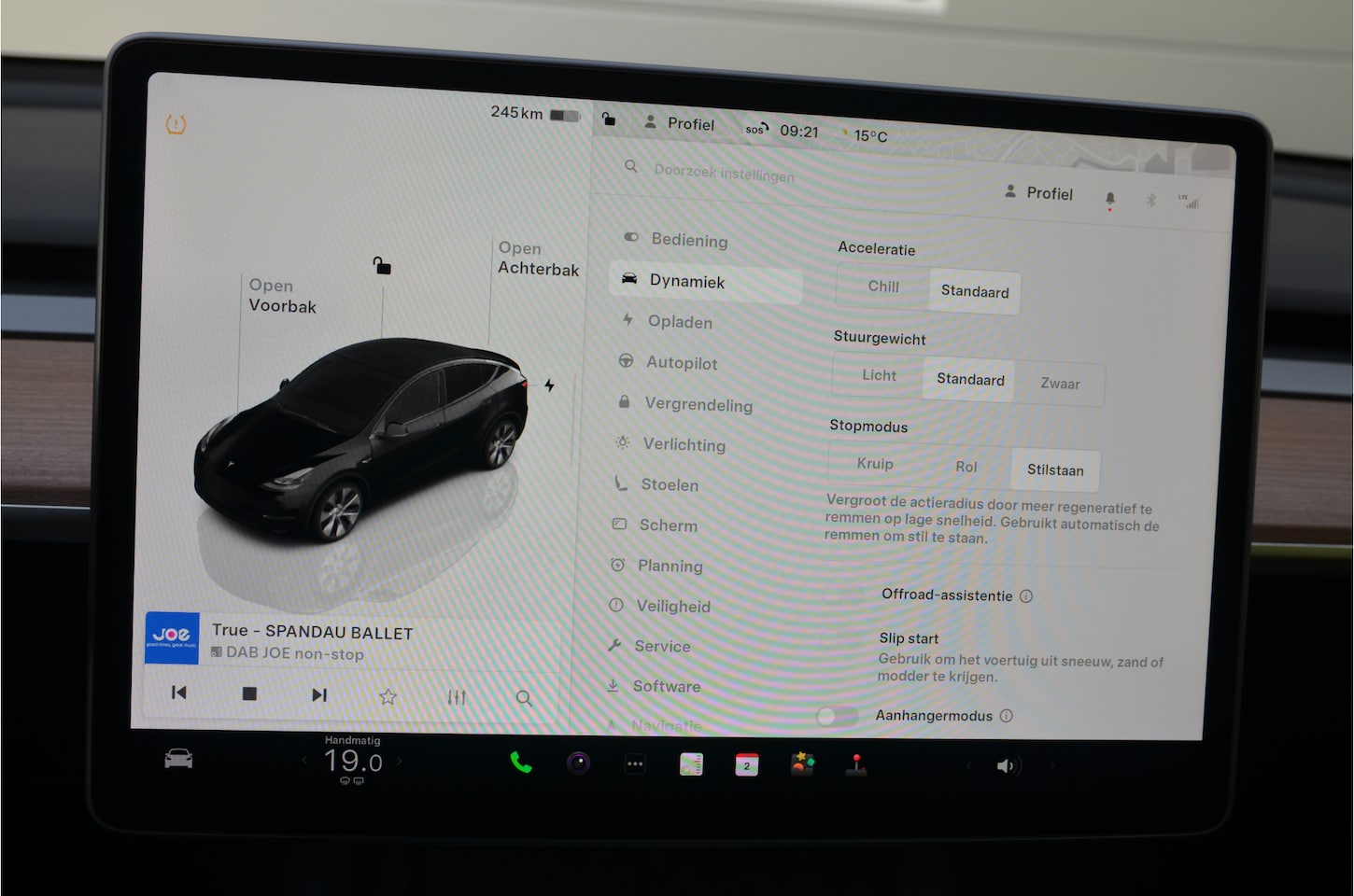Viewport: 1354px width, 896px height.
Task: Launch the Toybox app icon
Action: point(802,765)
